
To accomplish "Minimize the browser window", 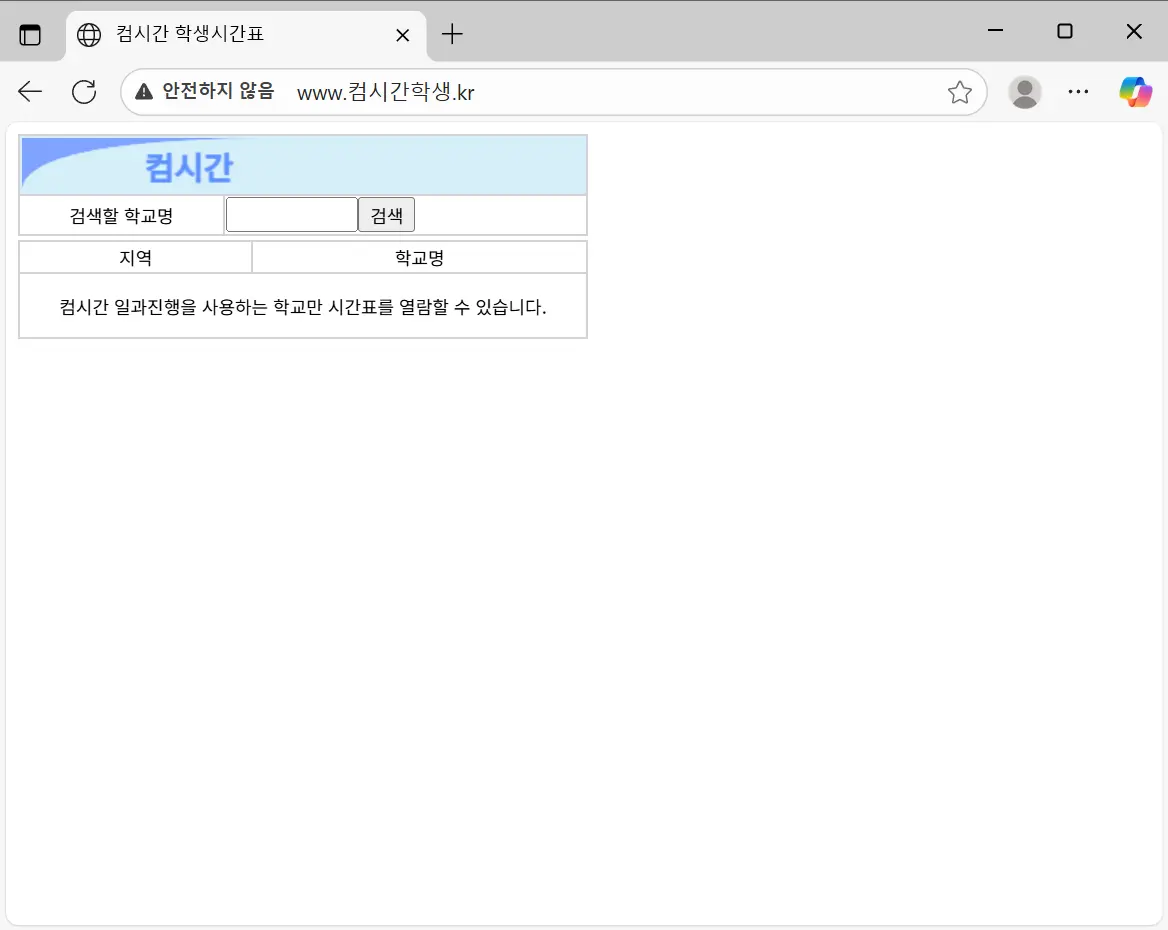I will pos(995,31).
